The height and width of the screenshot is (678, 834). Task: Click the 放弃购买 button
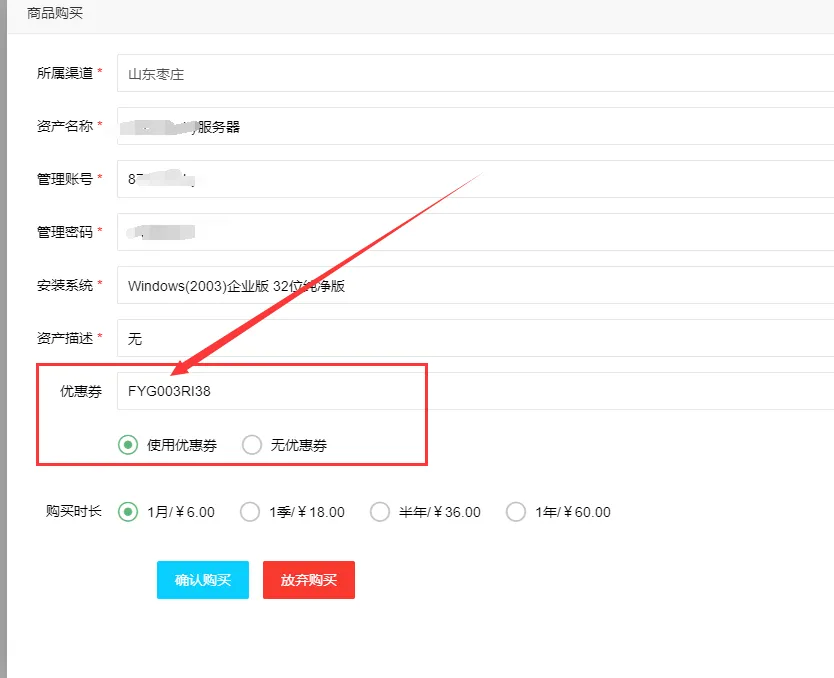[x=308, y=580]
